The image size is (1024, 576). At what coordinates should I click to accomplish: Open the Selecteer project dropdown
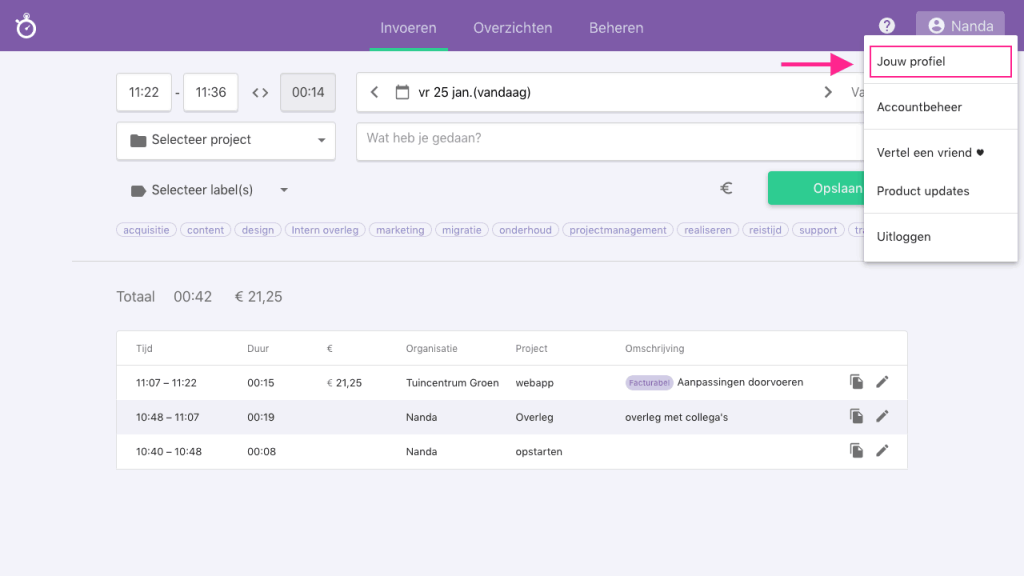click(x=226, y=140)
